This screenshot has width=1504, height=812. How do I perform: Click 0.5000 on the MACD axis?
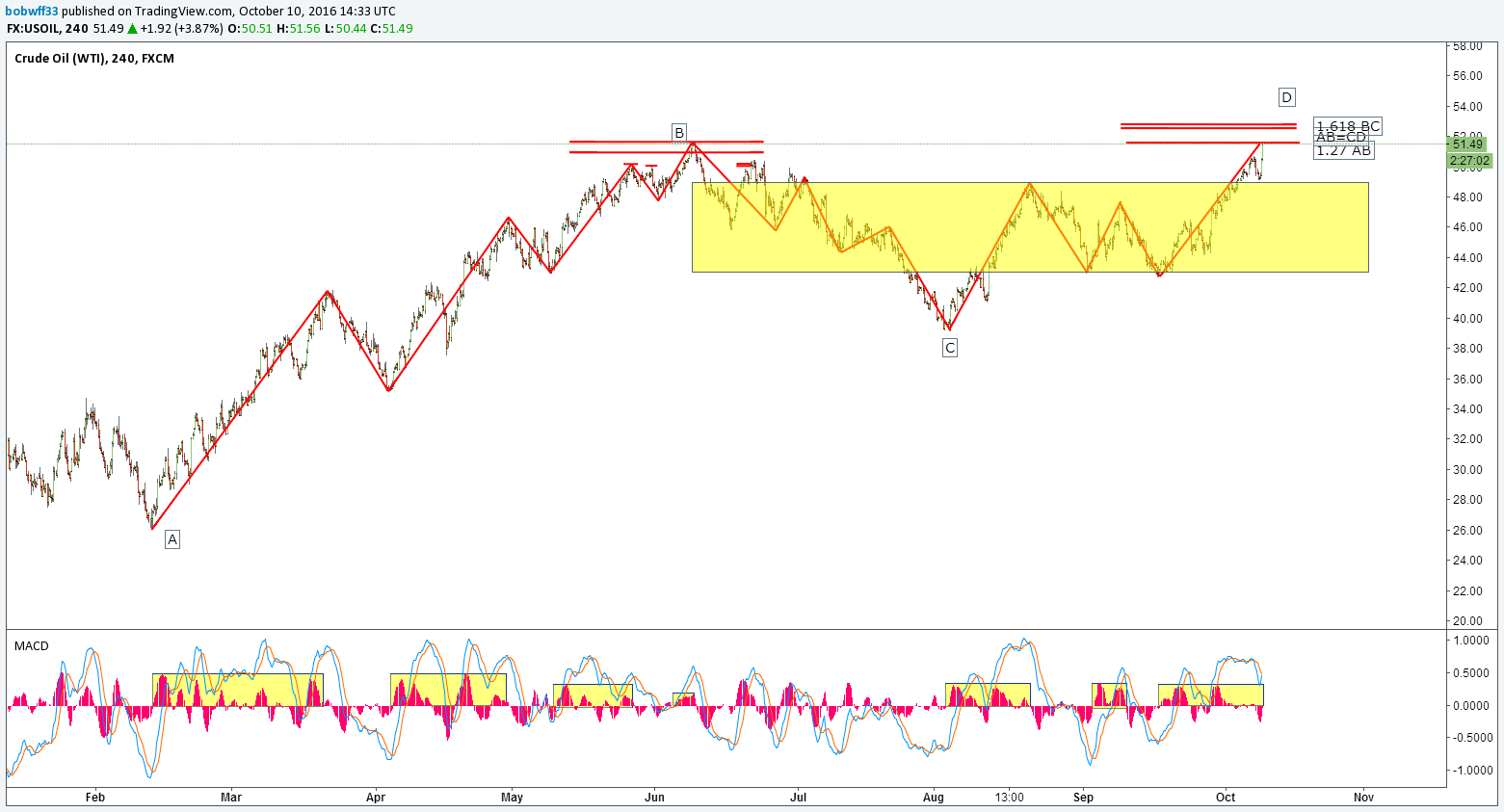click(x=1471, y=673)
